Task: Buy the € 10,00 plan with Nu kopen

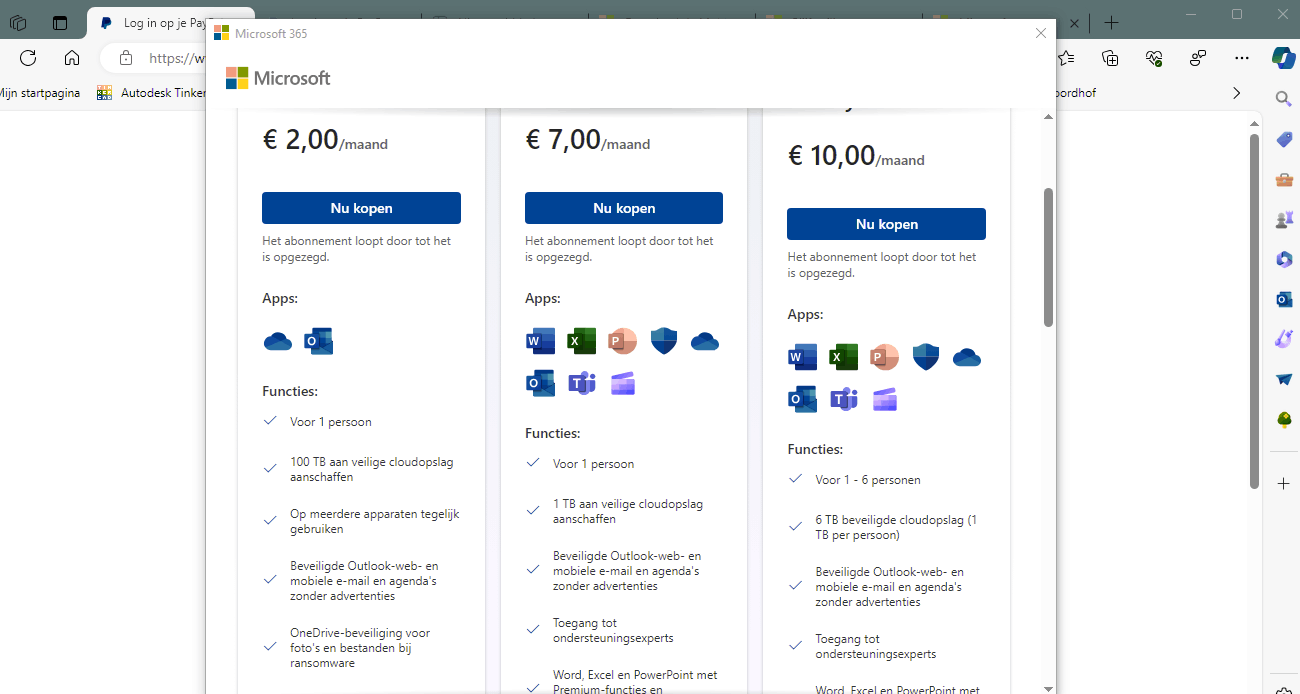Action: (x=886, y=224)
